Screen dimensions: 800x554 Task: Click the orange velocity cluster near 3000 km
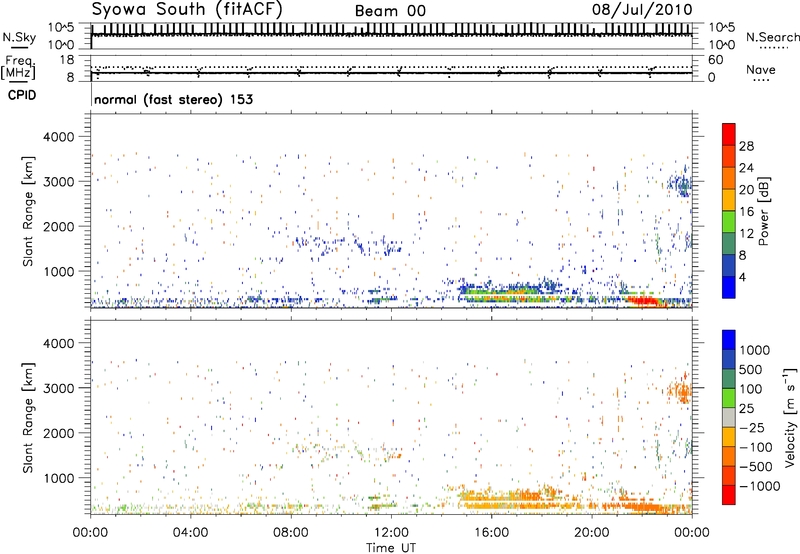tap(679, 391)
